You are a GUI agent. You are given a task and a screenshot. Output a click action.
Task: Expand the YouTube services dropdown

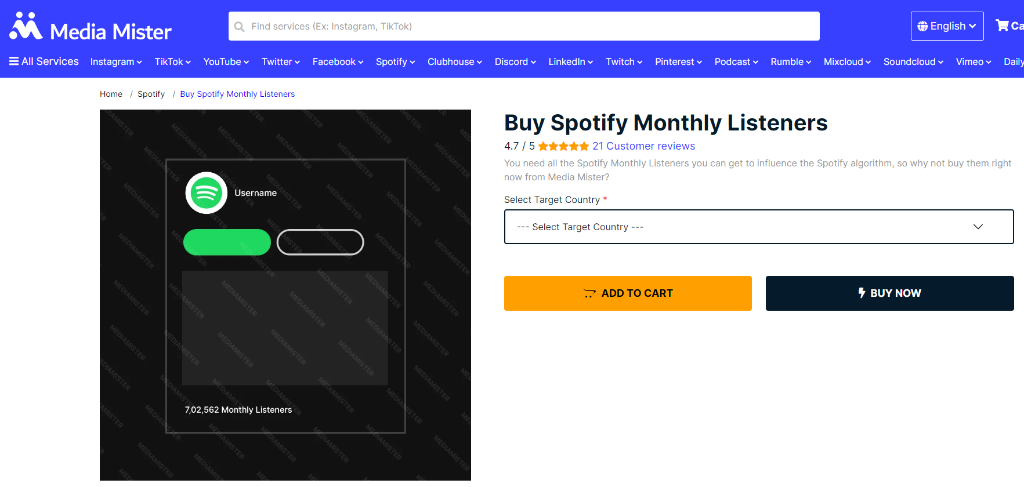pos(226,61)
